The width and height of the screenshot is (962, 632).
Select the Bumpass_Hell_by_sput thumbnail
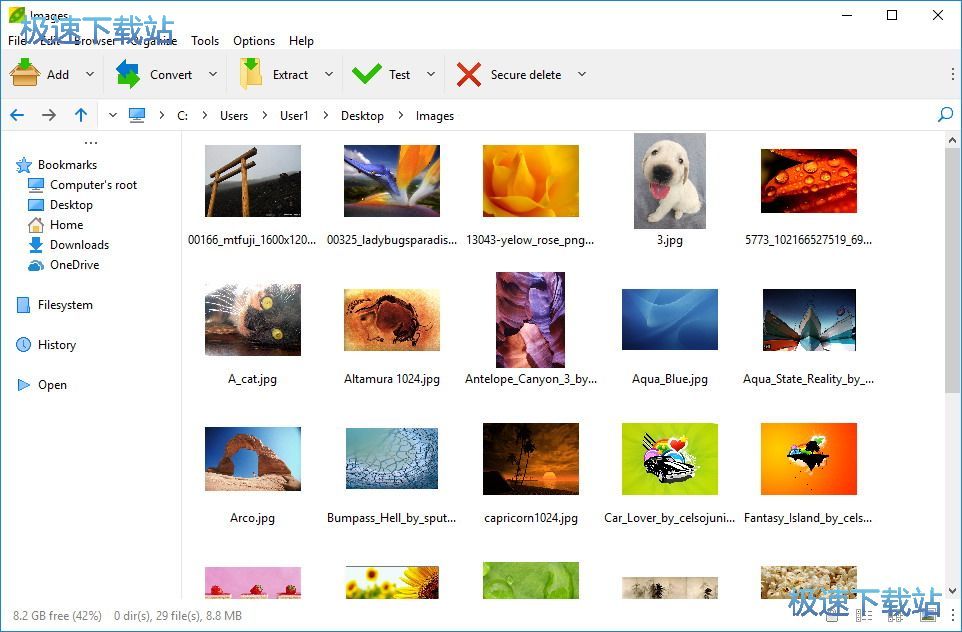coord(392,459)
